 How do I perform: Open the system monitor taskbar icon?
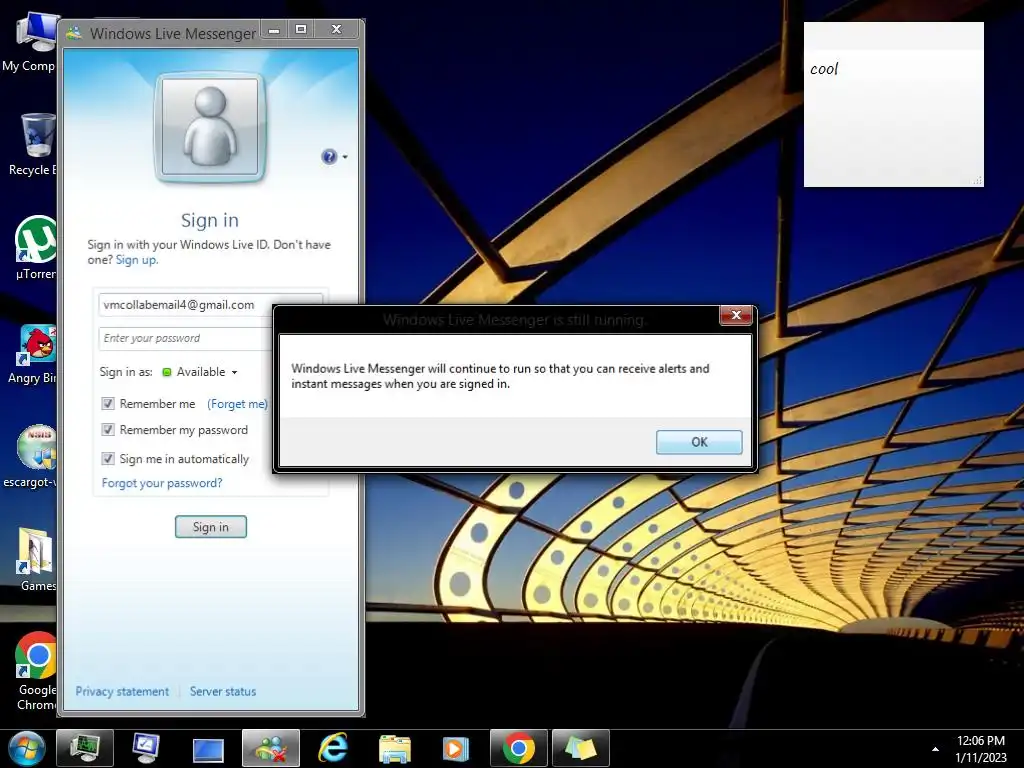point(85,748)
